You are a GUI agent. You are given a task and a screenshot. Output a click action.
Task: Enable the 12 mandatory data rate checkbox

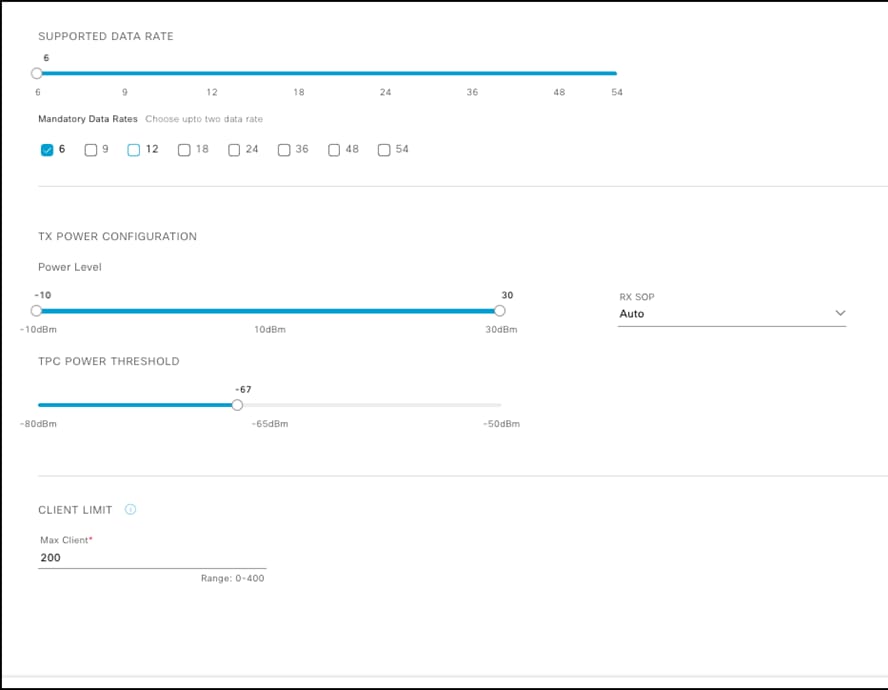134,150
